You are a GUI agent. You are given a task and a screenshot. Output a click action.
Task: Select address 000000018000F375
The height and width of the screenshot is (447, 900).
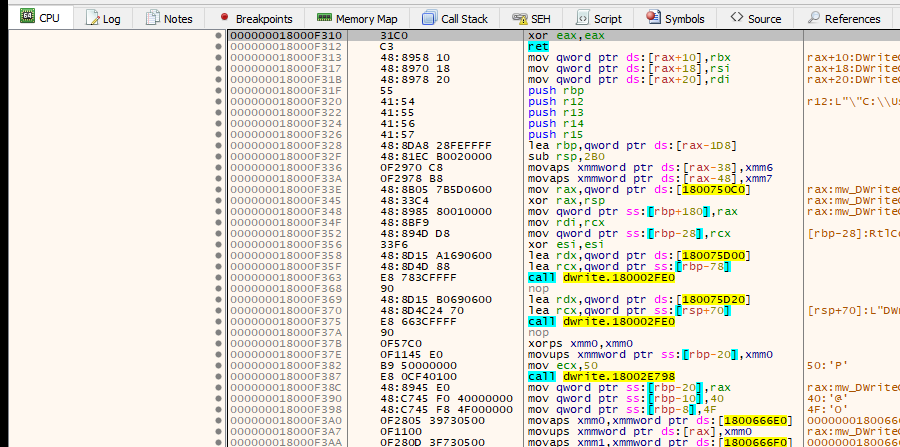[286, 322]
